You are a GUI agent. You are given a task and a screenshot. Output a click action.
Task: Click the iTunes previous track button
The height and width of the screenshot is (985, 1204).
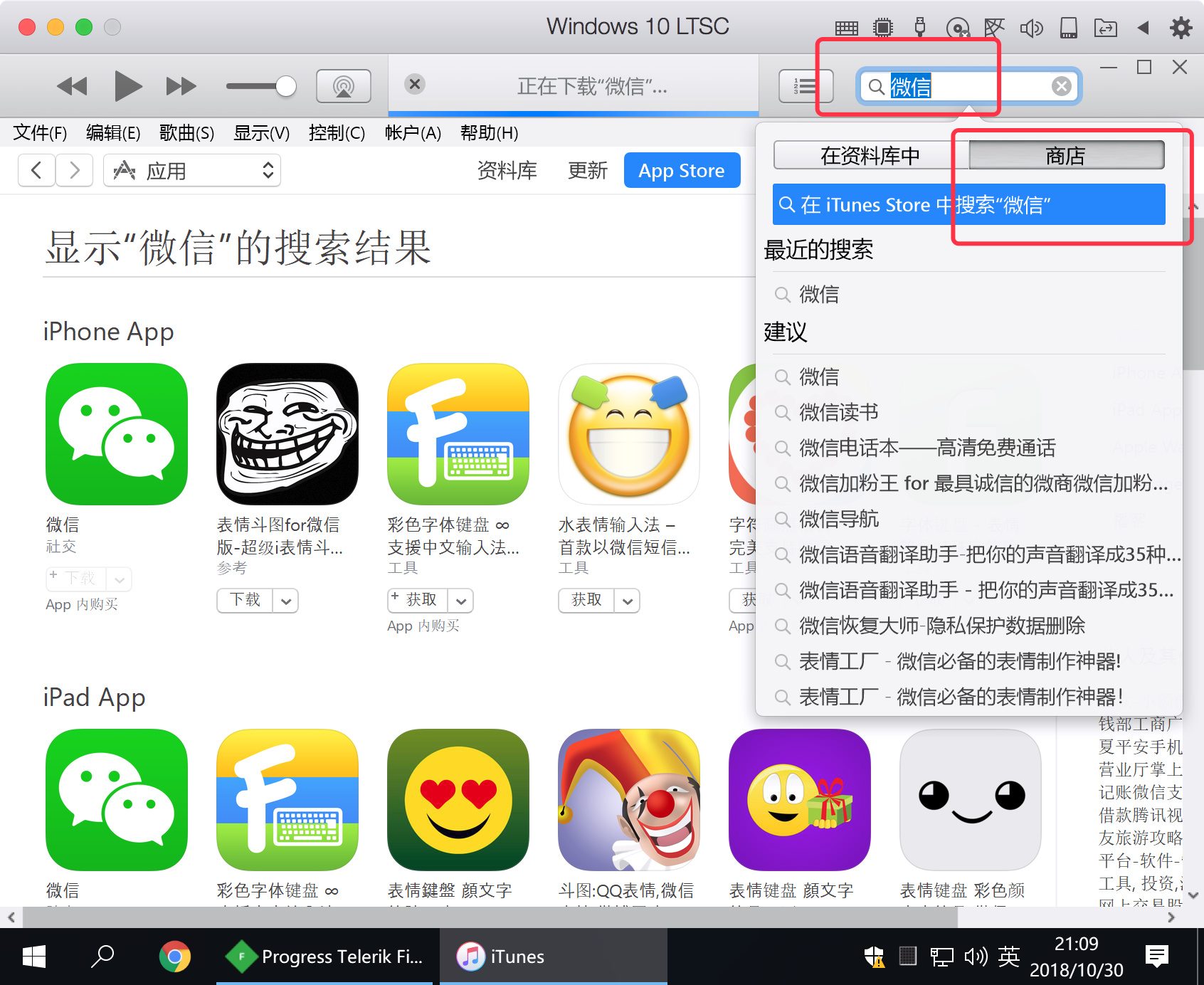72,87
